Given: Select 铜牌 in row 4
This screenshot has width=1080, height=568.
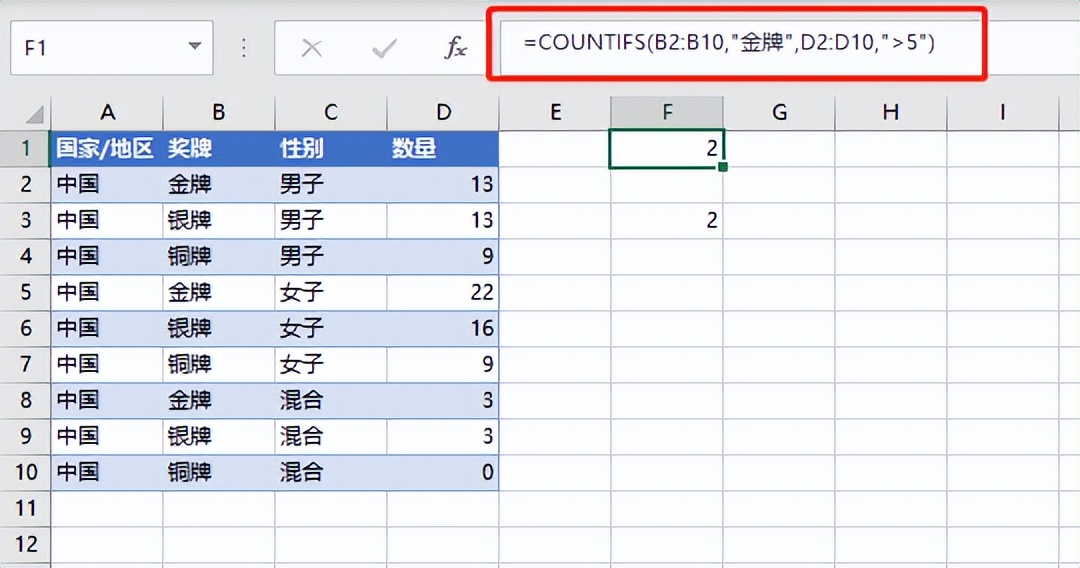Looking at the screenshot, I should [x=219, y=256].
